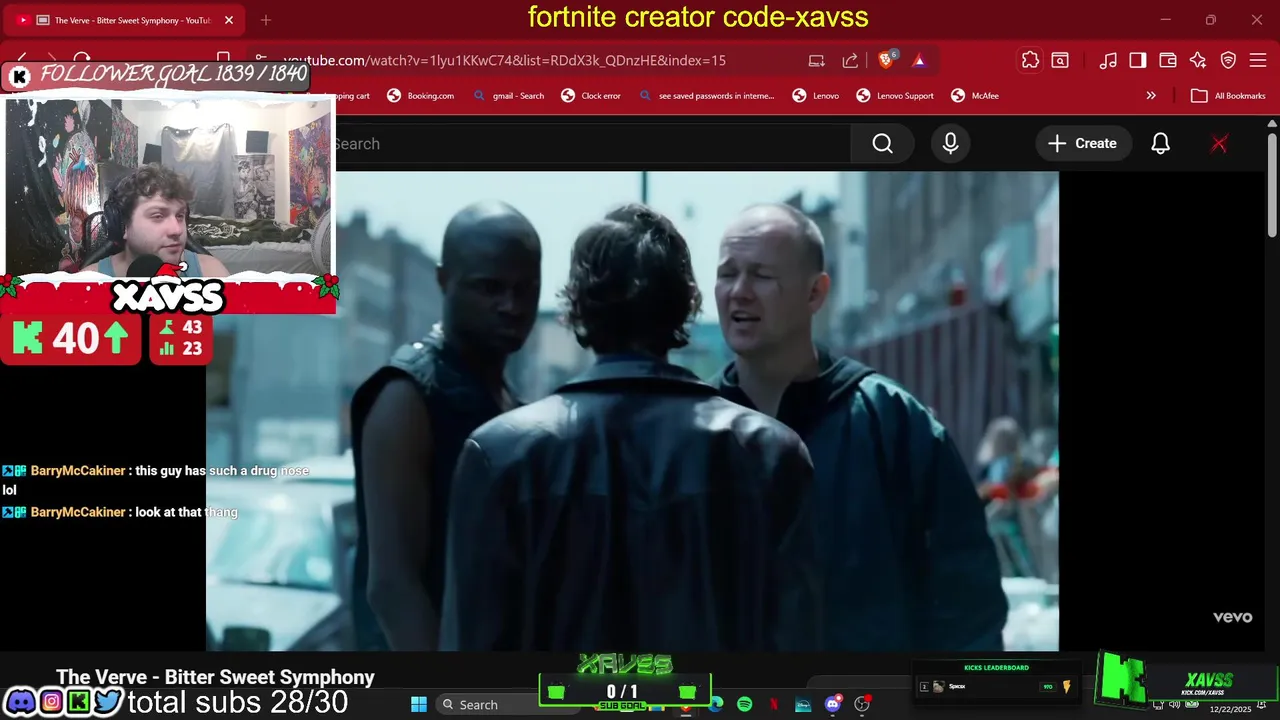Expand hidden bookmarks with double chevron
The width and height of the screenshot is (1280, 720).
[1151, 96]
